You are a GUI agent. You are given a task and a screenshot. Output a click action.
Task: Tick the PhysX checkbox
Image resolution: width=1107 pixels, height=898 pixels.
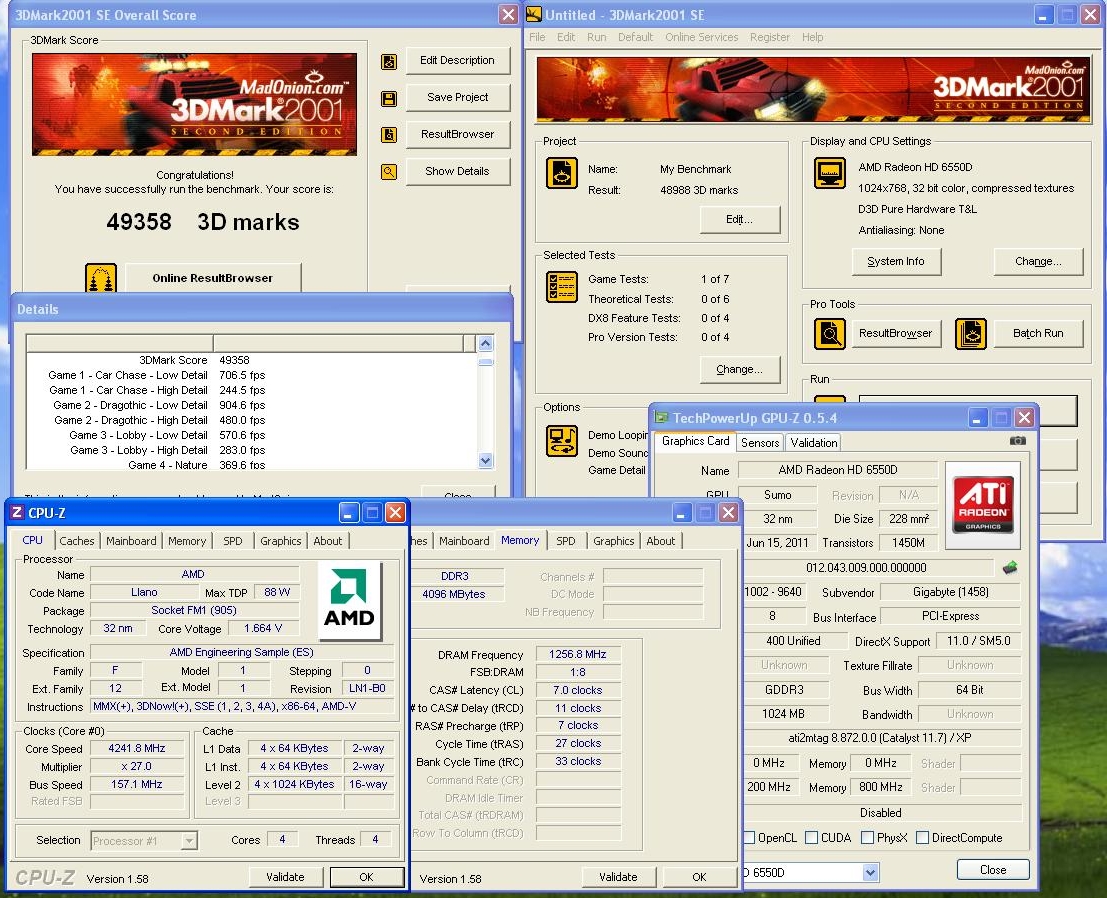[867, 838]
